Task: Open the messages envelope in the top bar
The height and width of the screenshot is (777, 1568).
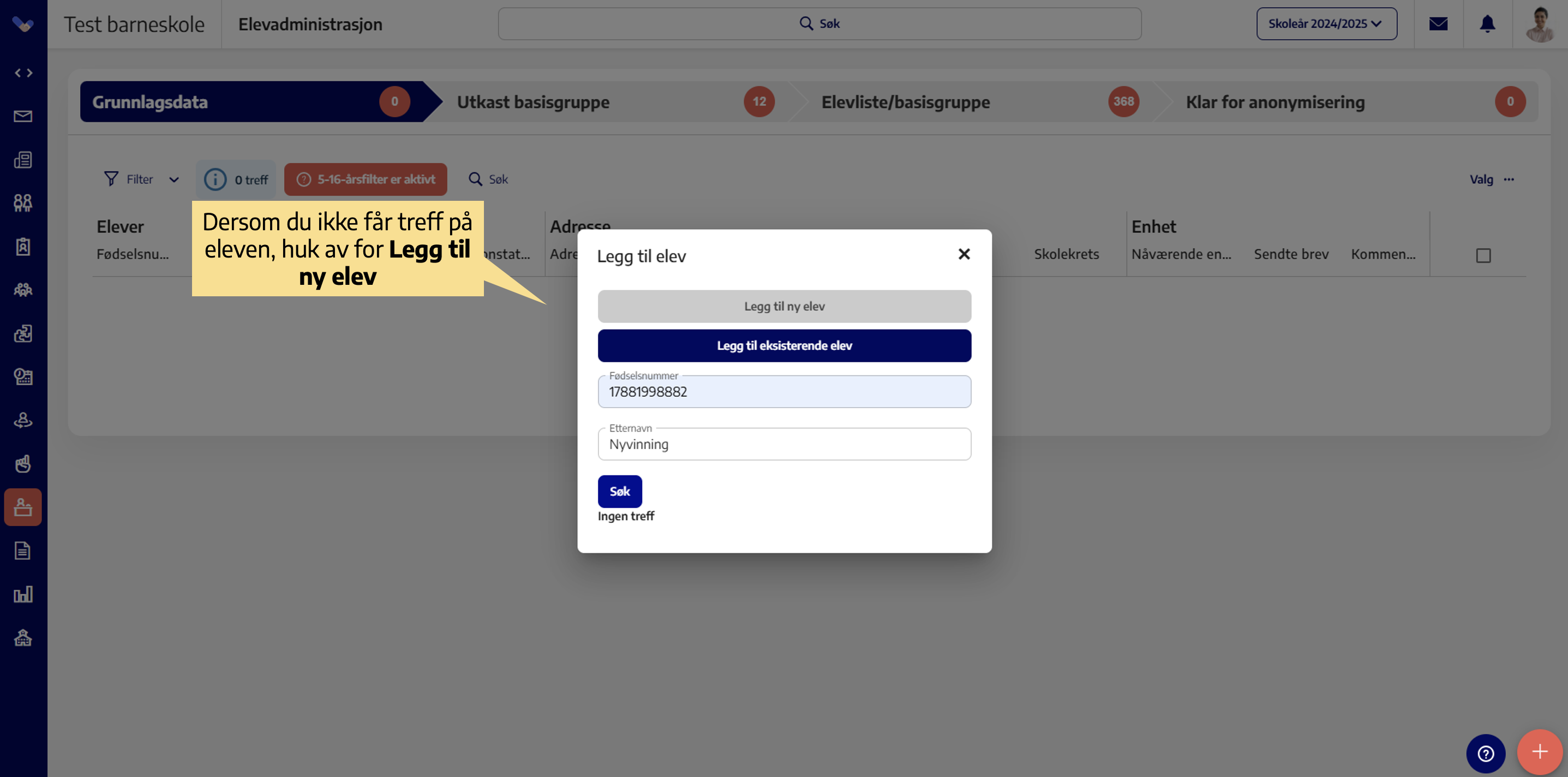Action: (1438, 24)
